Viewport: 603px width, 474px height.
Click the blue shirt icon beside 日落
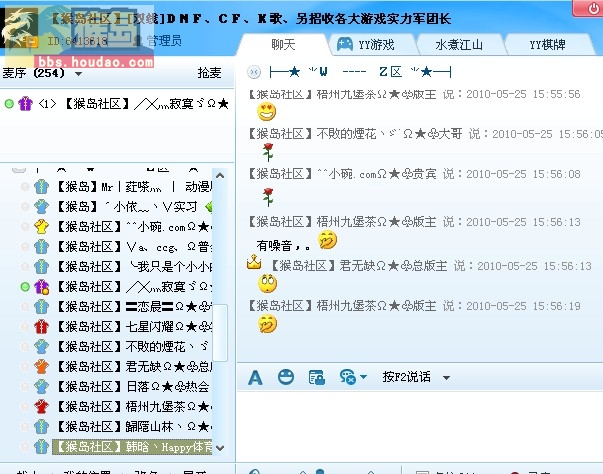41,387
